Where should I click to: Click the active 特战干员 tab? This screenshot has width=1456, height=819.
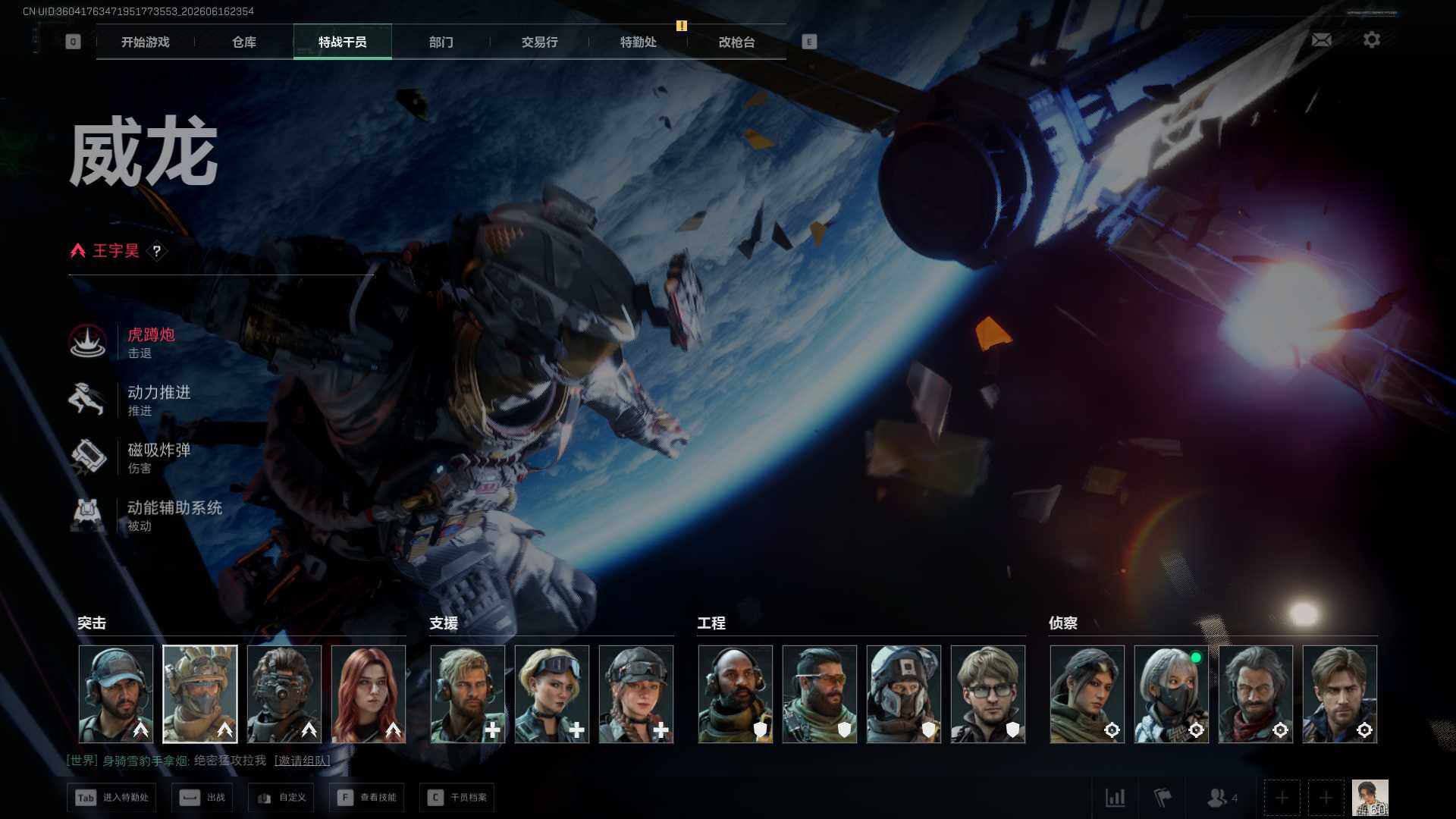[x=343, y=42]
